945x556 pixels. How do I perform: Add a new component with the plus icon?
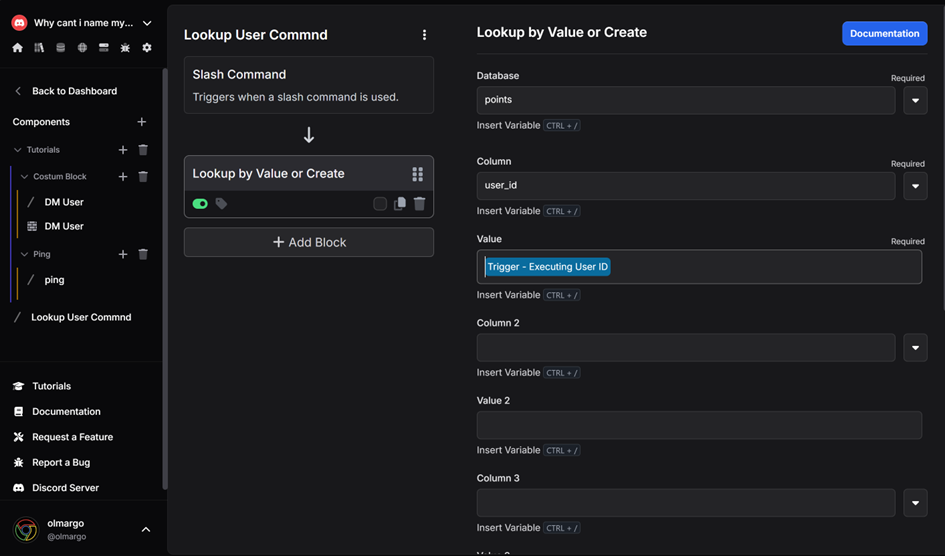click(x=142, y=122)
